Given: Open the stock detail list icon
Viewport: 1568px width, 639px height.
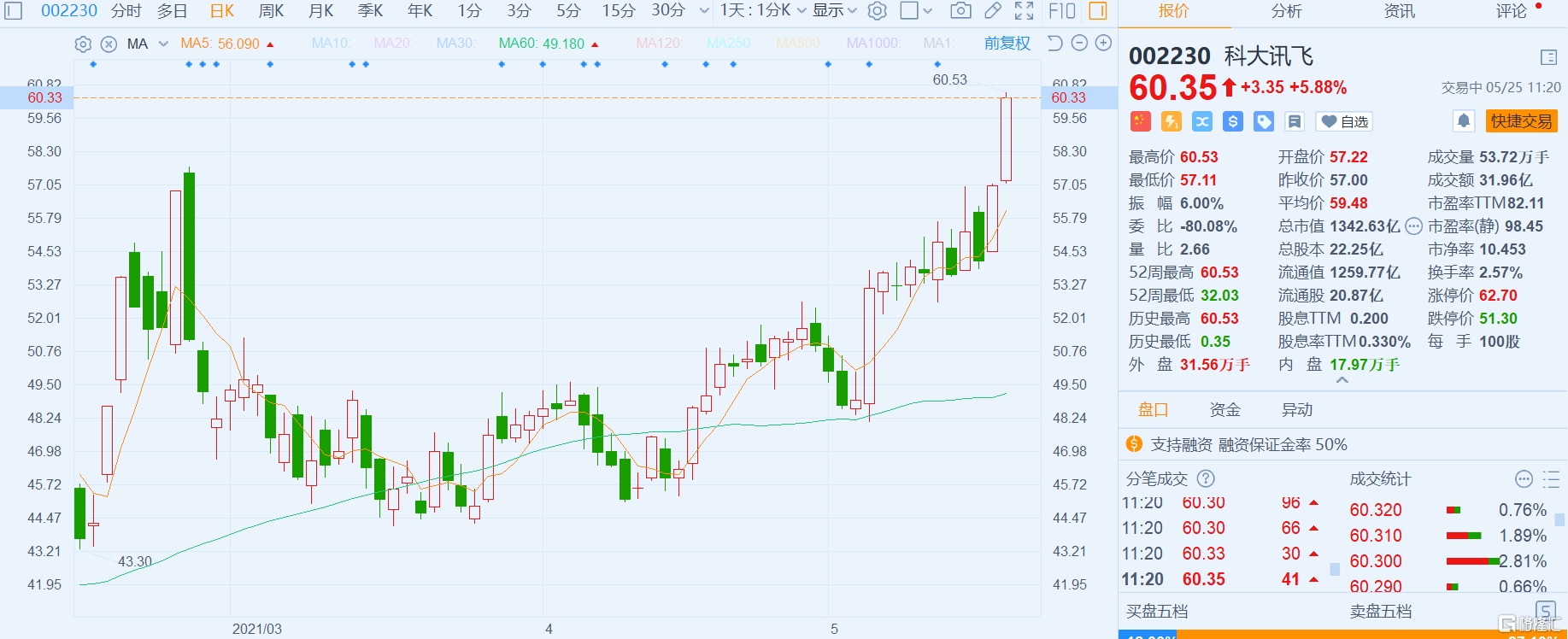Looking at the screenshot, I should 1548,57.
